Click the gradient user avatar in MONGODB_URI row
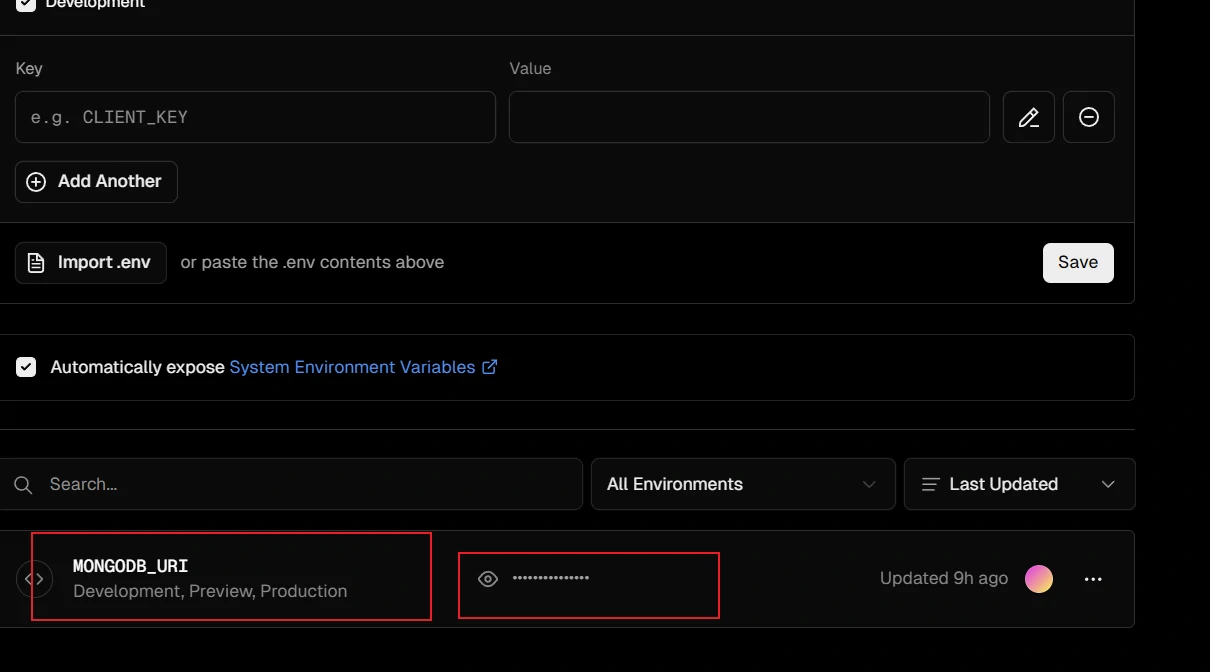The width and height of the screenshot is (1210, 672). click(1039, 579)
